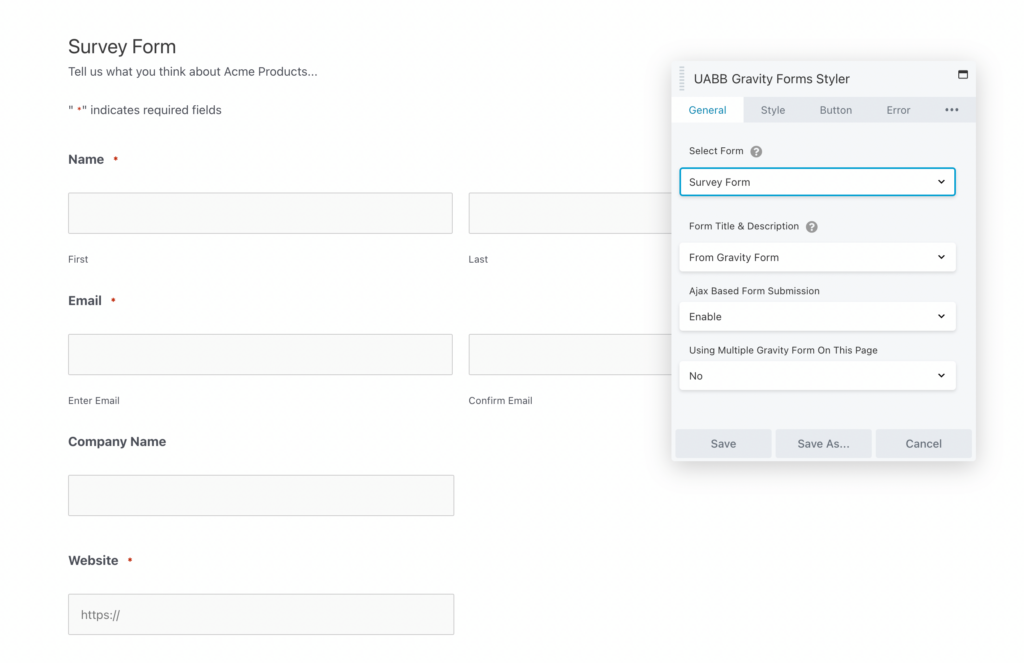The image size is (1024, 663).
Task: Open the help tooltip beside Form Title & Description
Action: click(x=811, y=226)
